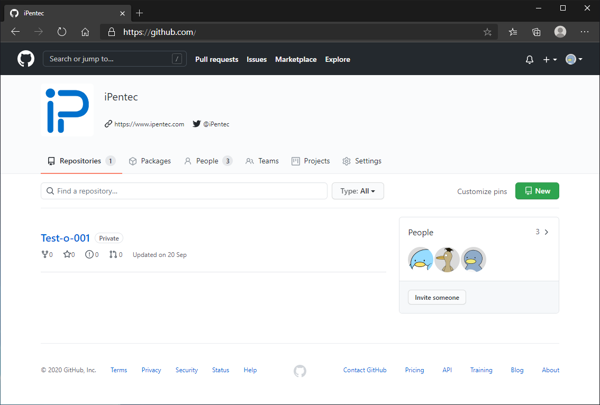Expand the Type: All dropdown

358,191
